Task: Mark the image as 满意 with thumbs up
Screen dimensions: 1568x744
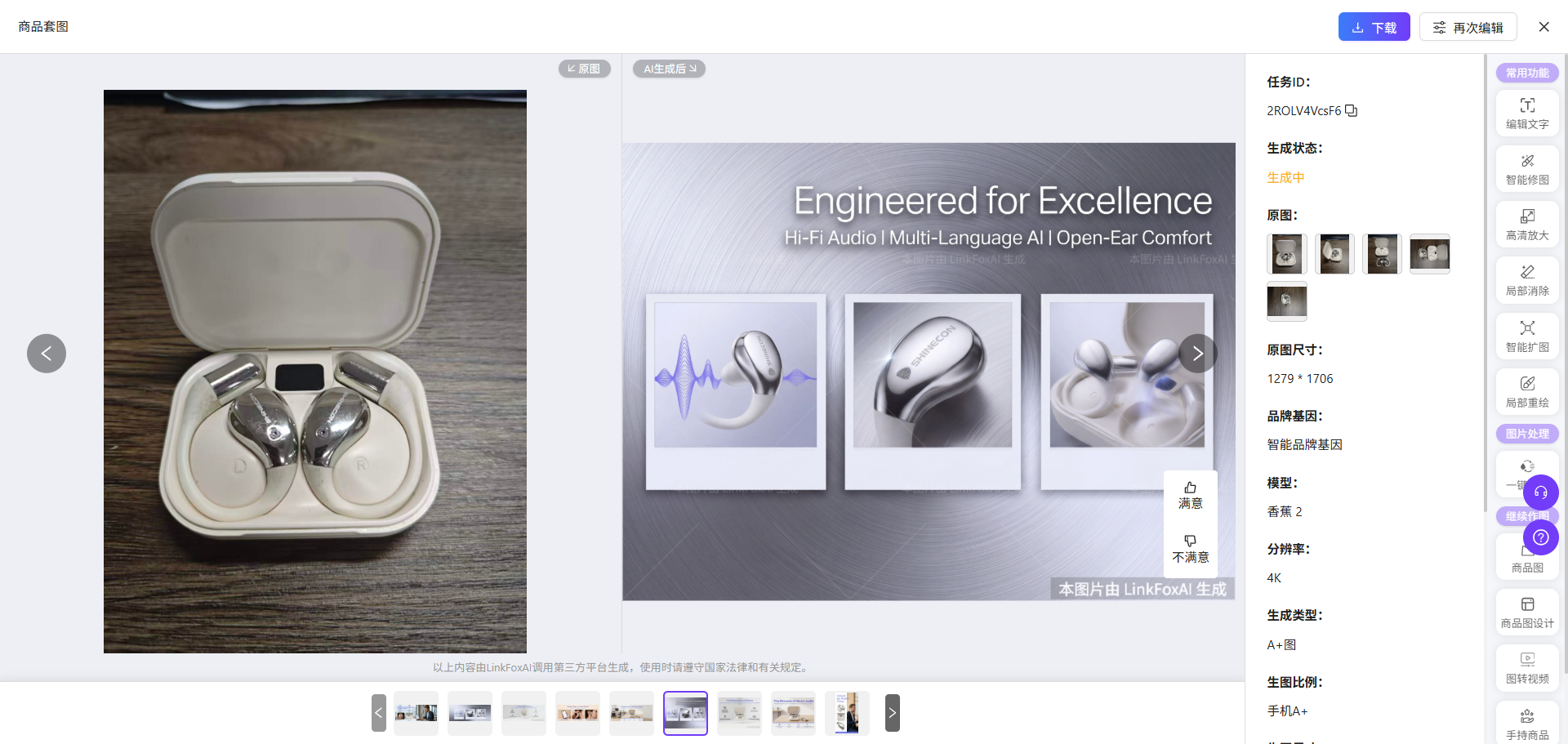Action: [1190, 495]
